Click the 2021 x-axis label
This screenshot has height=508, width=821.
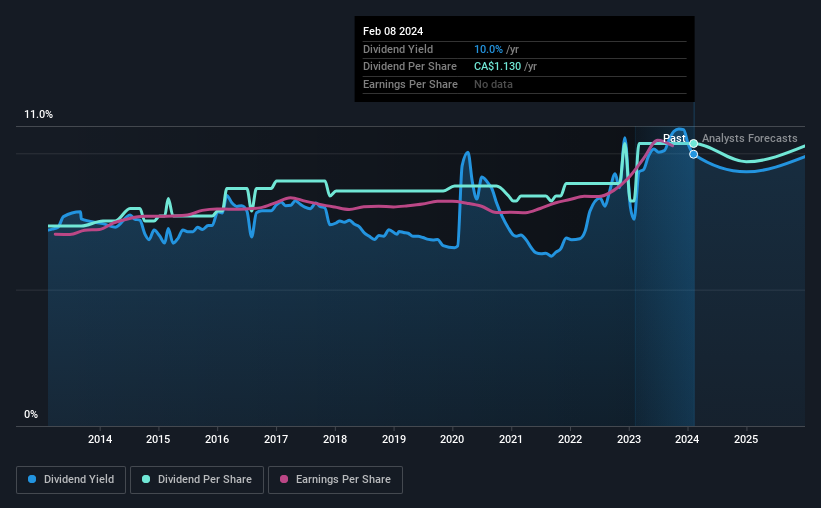click(x=511, y=439)
